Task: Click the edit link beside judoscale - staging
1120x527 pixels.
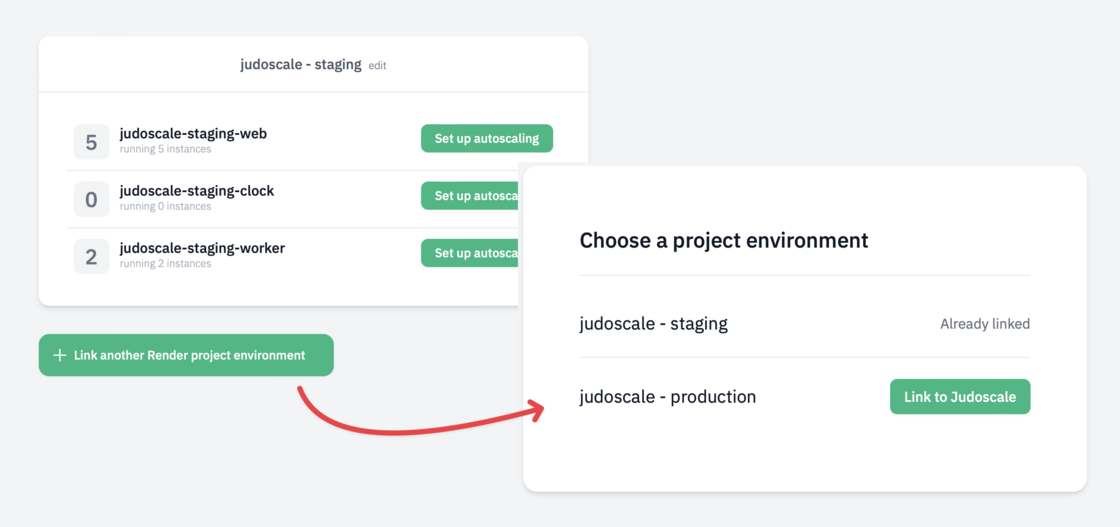Action: point(377,66)
